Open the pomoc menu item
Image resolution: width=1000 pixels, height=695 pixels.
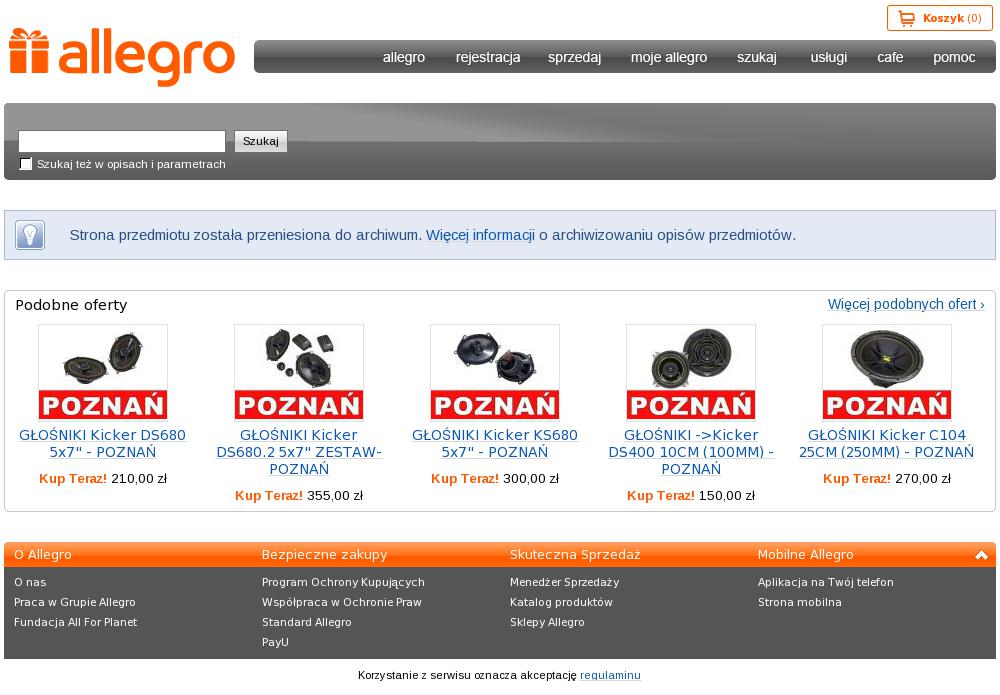pos(954,57)
